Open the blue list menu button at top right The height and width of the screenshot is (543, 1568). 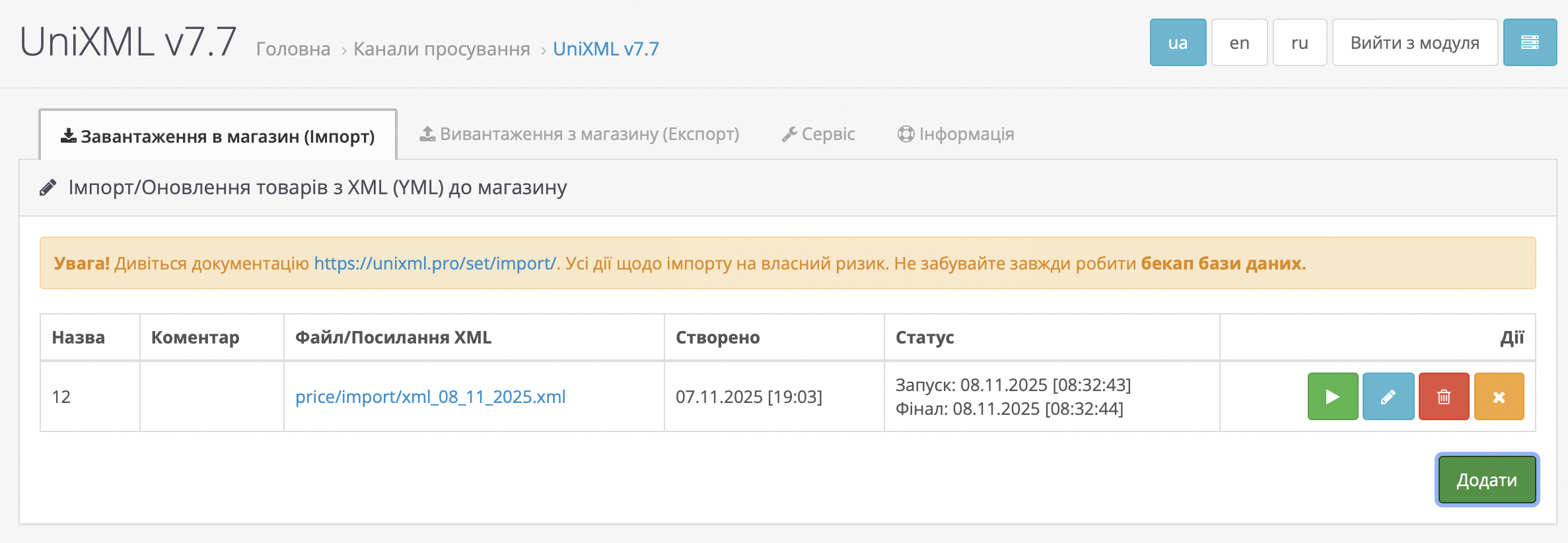[1530, 42]
